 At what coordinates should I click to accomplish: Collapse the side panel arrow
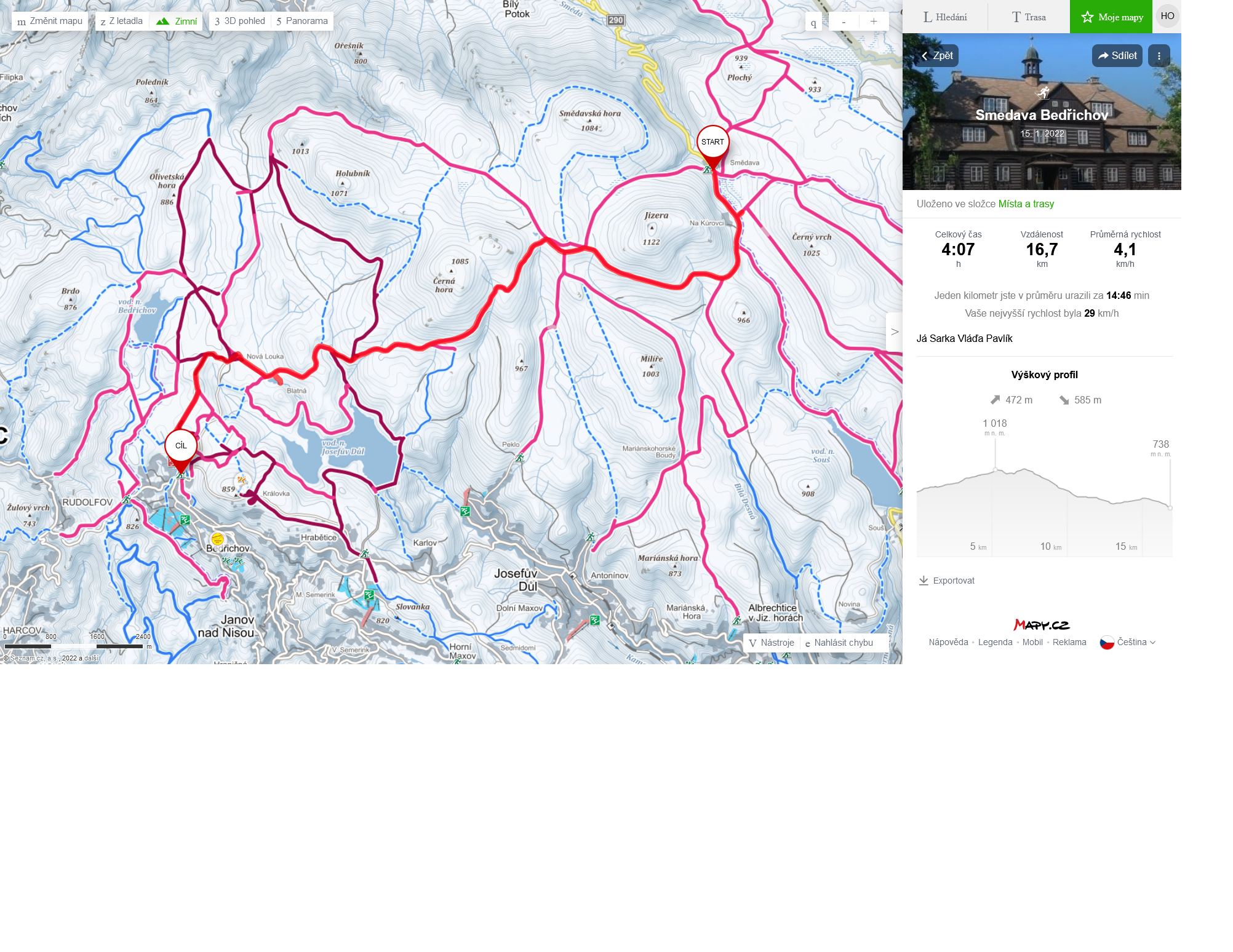(x=895, y=332)
